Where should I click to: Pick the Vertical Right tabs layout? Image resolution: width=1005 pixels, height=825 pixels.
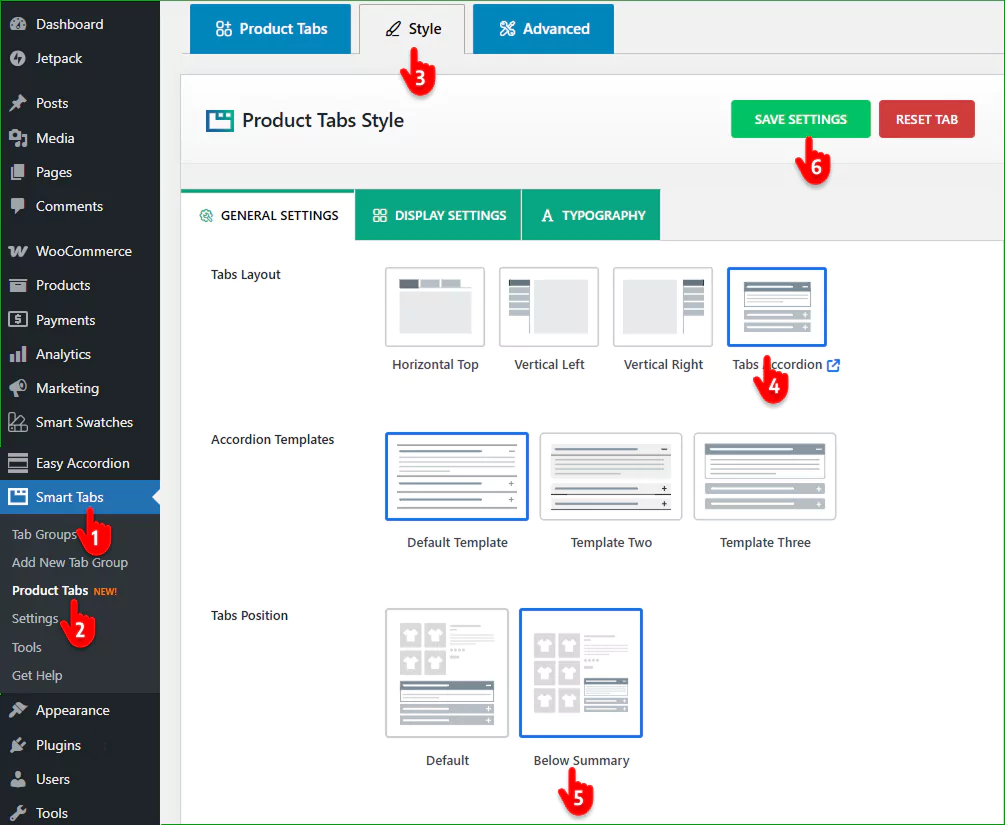[663, 306]
